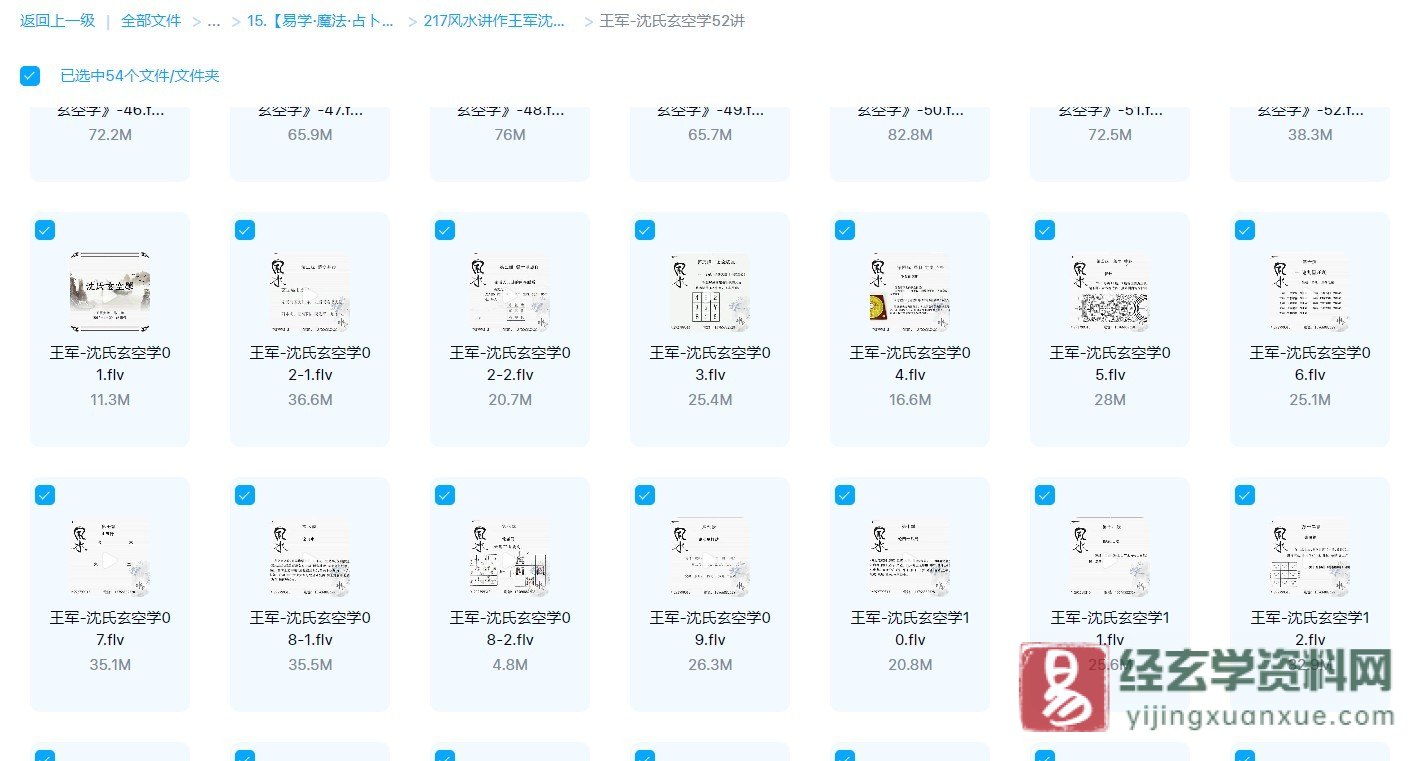The width and height of the screenshot is (1427, 761).
Task: Click the 已选中54个文件/文件夹 label
Action: pyautogui.click(x=140, y=76)
